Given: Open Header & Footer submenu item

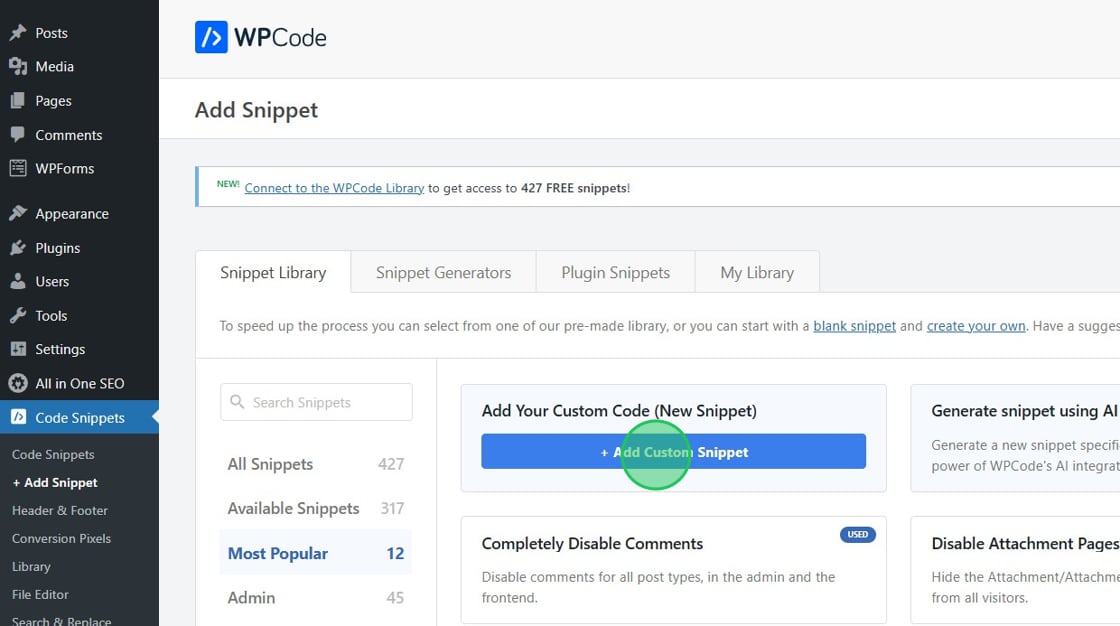Looking at the screenshot, I should pyautogui.click(x=60, y=510).
